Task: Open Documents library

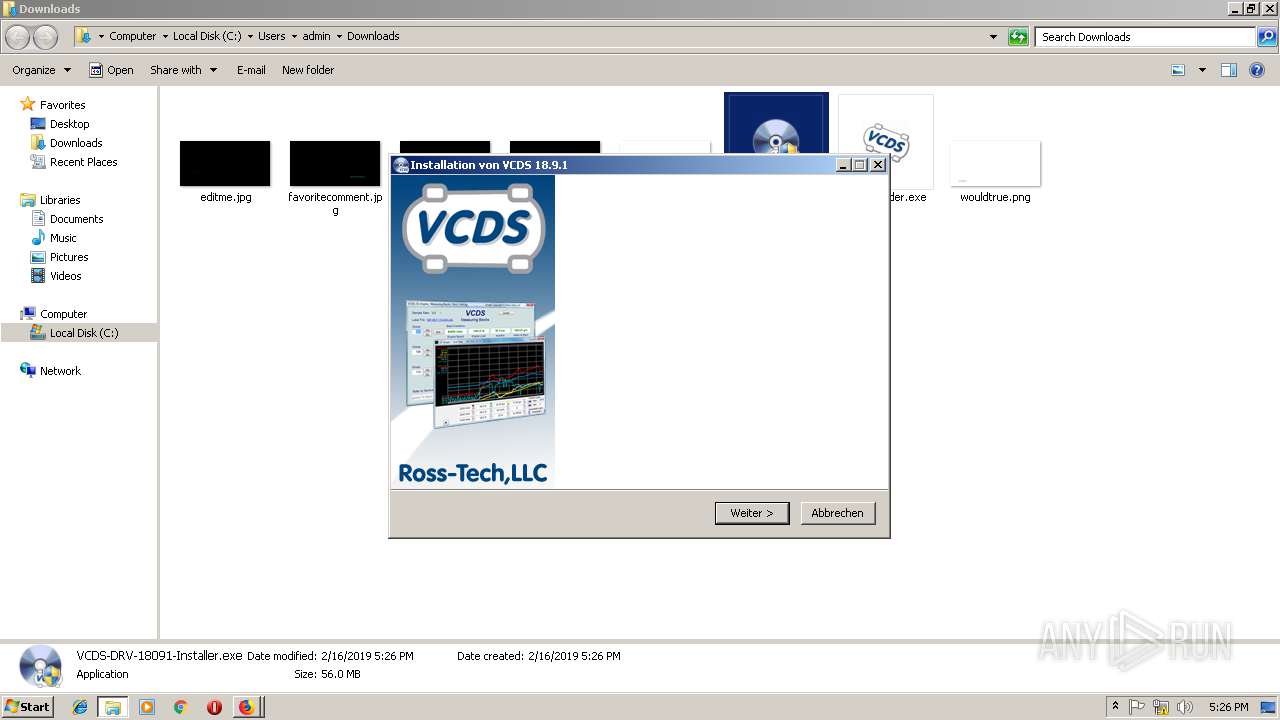Action: pos(76,219)
